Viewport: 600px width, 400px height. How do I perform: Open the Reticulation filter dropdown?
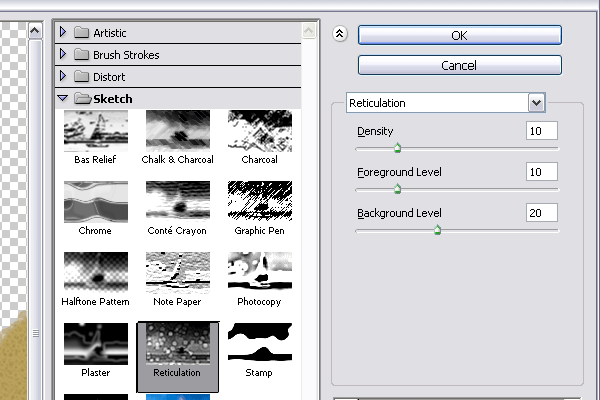(x=536, y=103)
